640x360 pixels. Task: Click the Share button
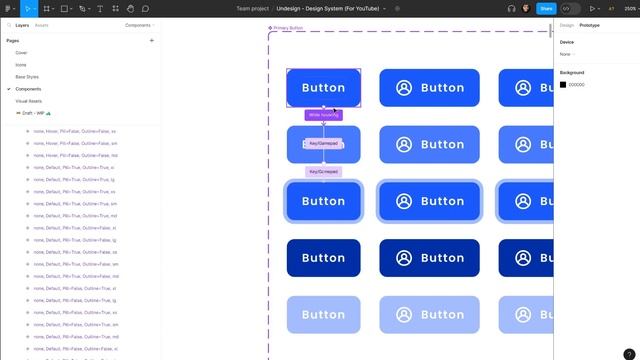(546, 9)
